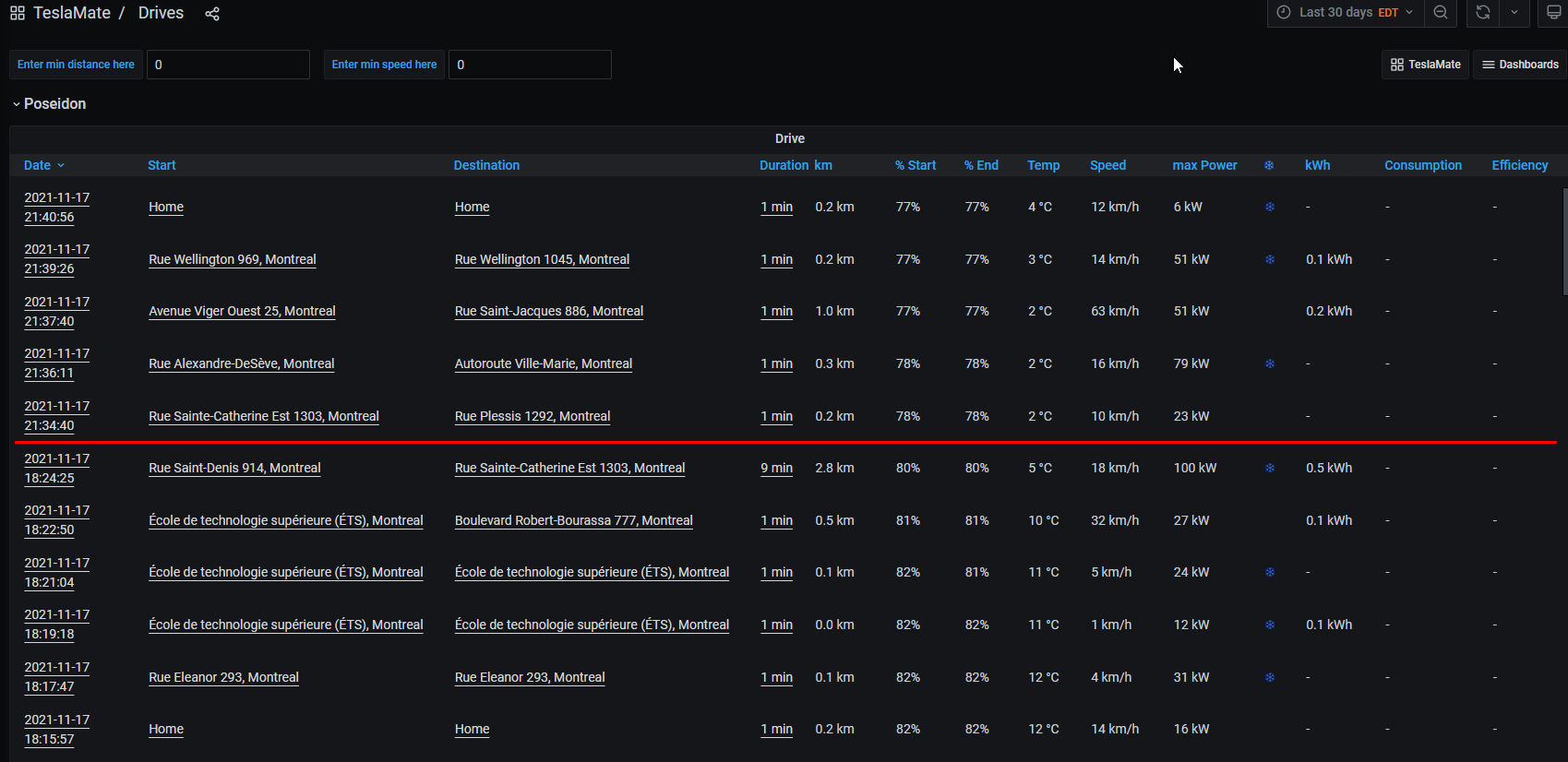Viewport: 1568px width, 762px height.
Task: Open destination Rue Saint-Jacques 886, Montreal
Action: [549, 311]
